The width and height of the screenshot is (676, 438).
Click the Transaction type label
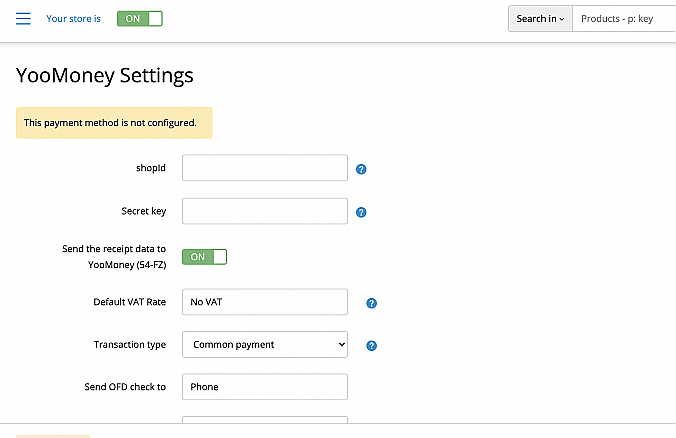click(129, 344)
